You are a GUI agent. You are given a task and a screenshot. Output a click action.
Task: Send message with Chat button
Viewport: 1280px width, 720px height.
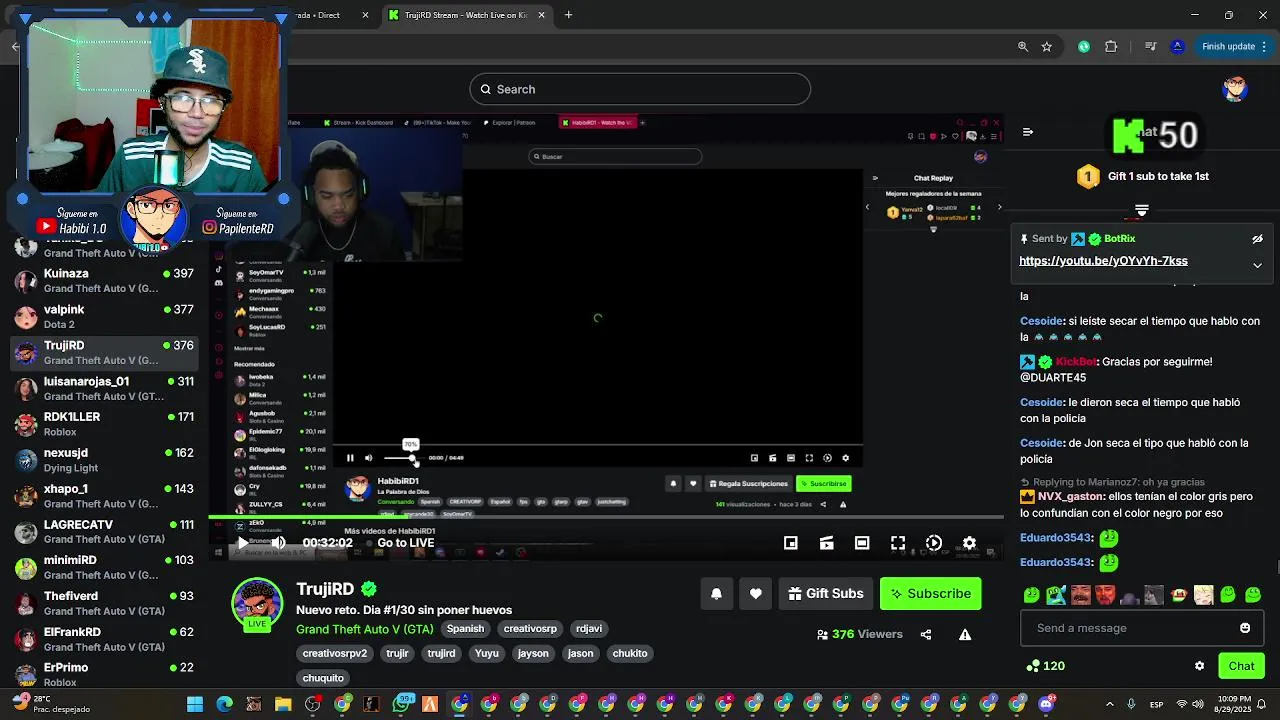(1241, 666)
